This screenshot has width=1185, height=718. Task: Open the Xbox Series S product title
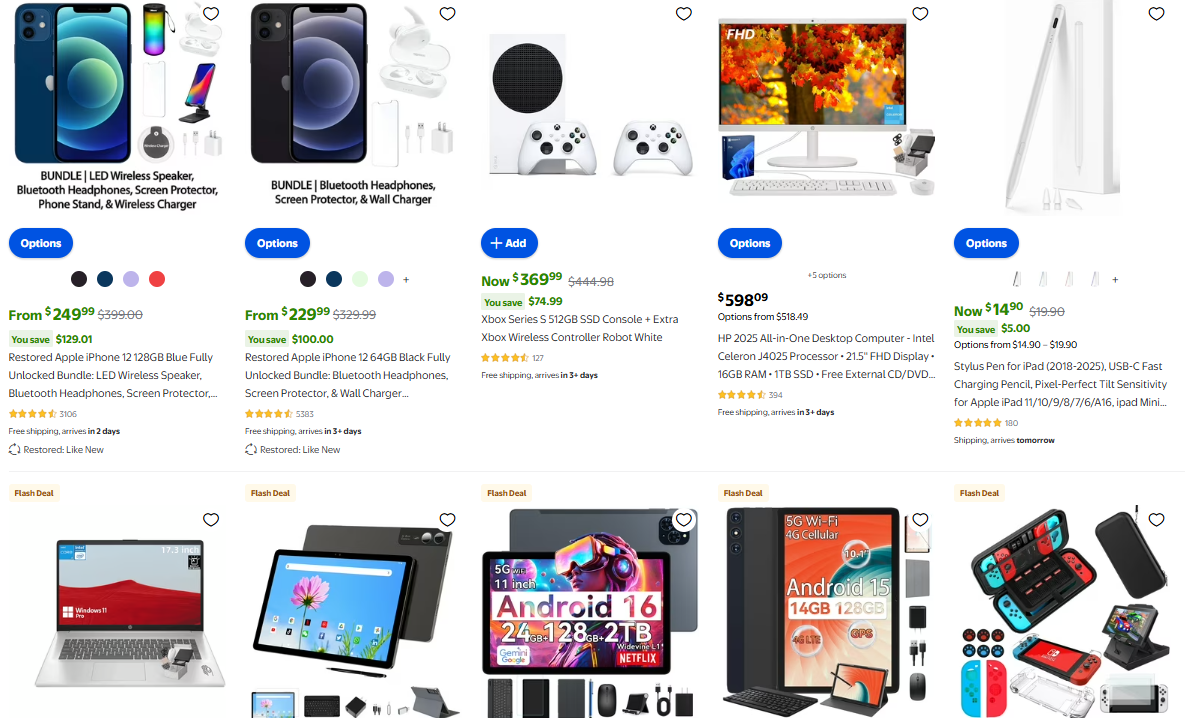(x=580, y=328)
